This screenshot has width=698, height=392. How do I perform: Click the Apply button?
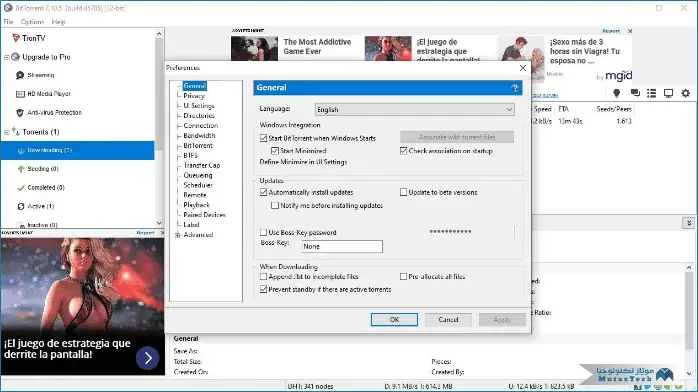(x=502, y=319)
